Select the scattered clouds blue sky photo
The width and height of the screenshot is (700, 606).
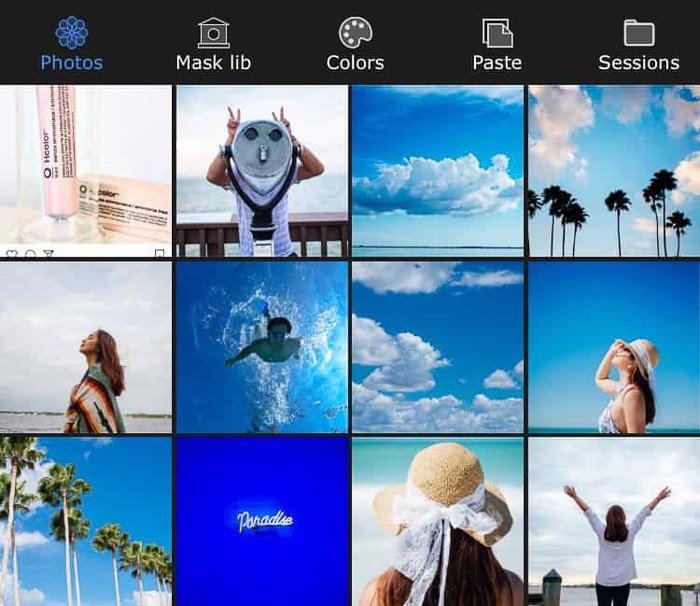pos(437,347)
